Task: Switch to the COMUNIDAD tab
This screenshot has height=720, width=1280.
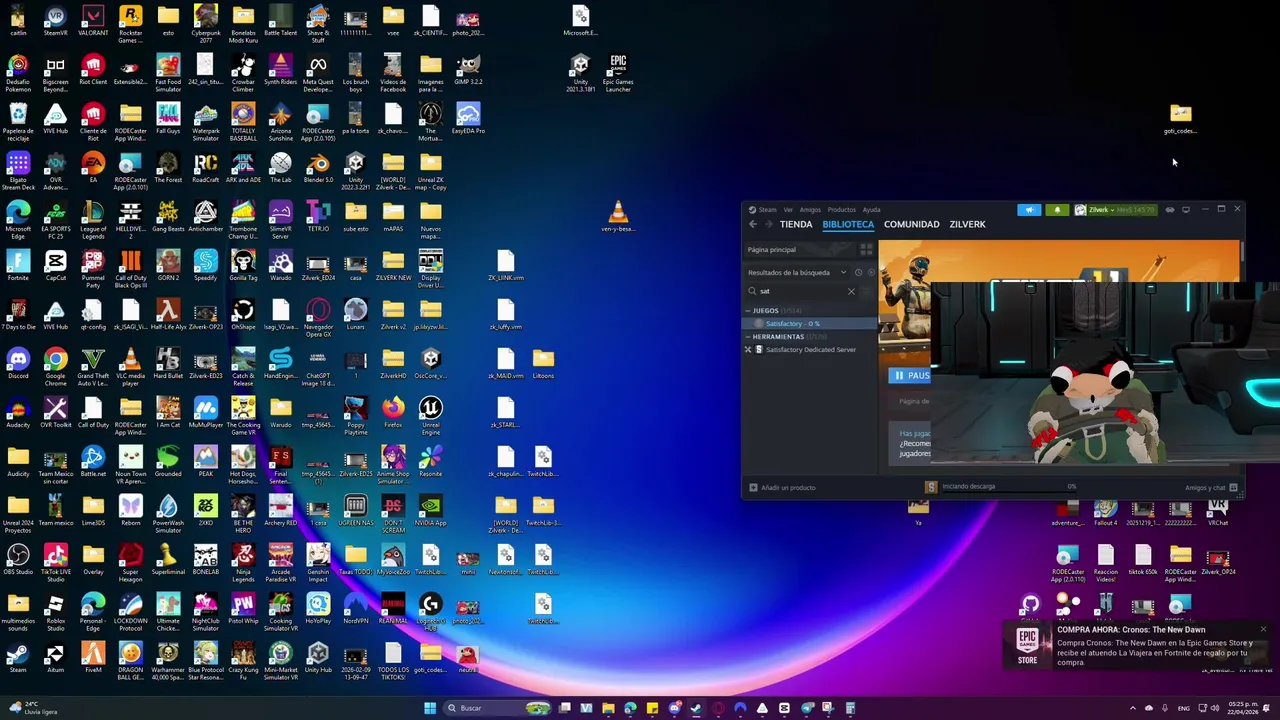Action: click(911, 225)
